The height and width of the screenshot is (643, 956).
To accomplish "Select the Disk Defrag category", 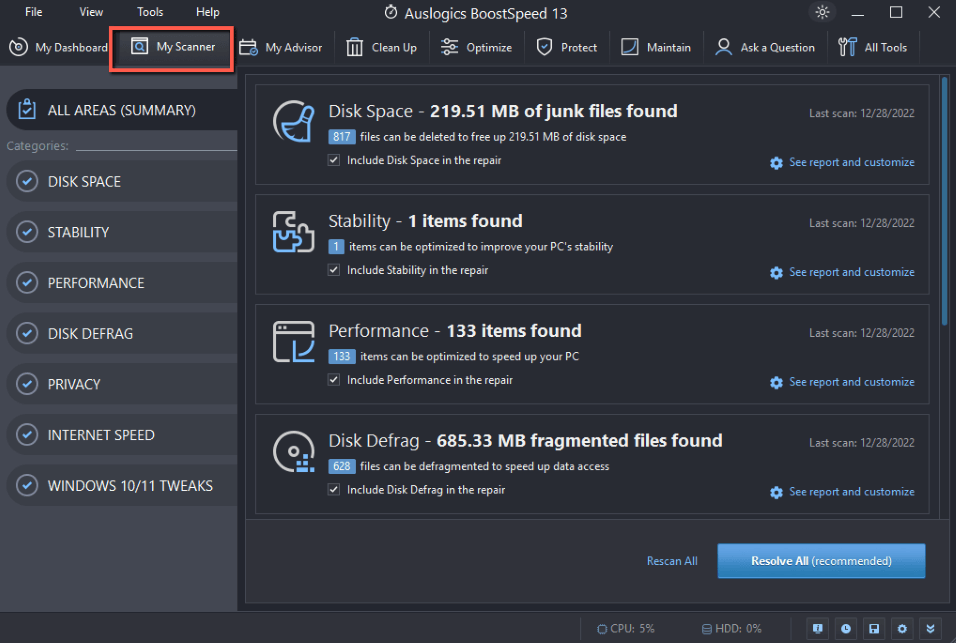I will coord(122,333).
